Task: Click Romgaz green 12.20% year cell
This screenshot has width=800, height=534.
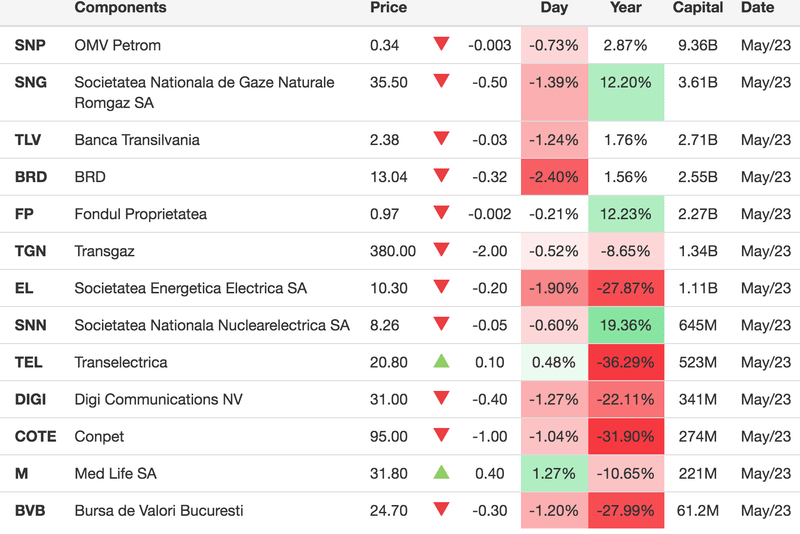Action: tap(626, 83)
